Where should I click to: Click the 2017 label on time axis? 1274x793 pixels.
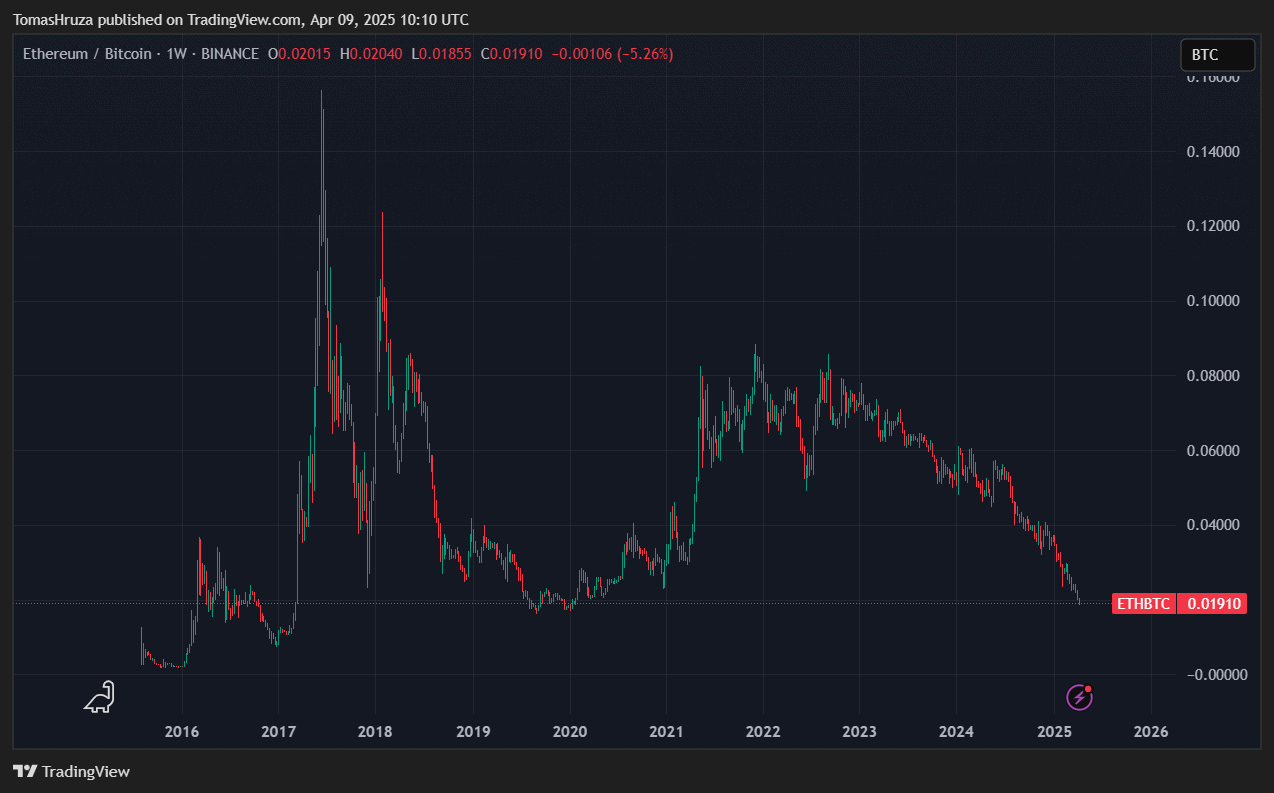coord(278,732)
